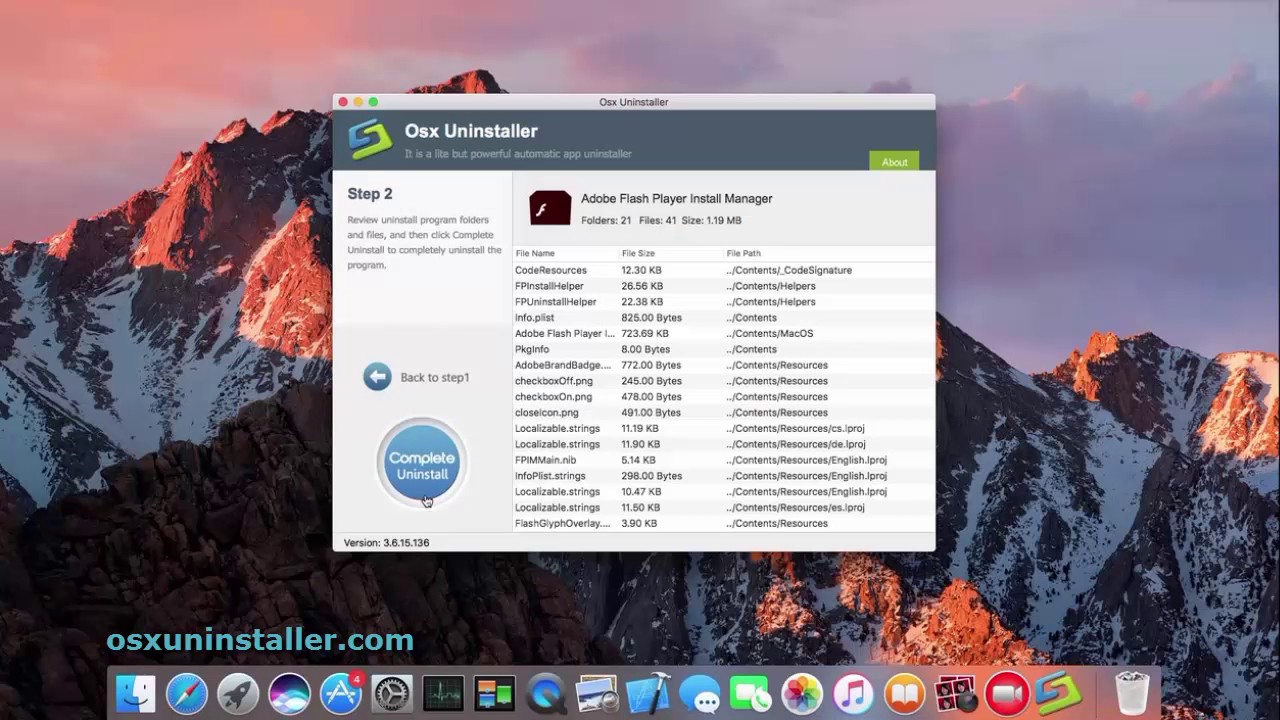This screenshot has height=720, width=1280.
Task: Click the Osx Uninstaller icon in the Dock
Action: (1058, 694)
